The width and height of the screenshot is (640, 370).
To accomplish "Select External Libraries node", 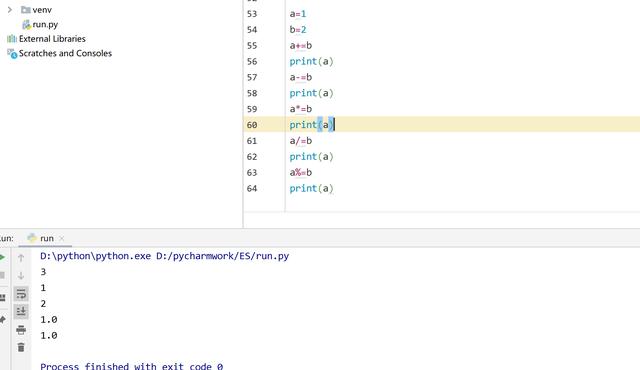I will [52, 39].
